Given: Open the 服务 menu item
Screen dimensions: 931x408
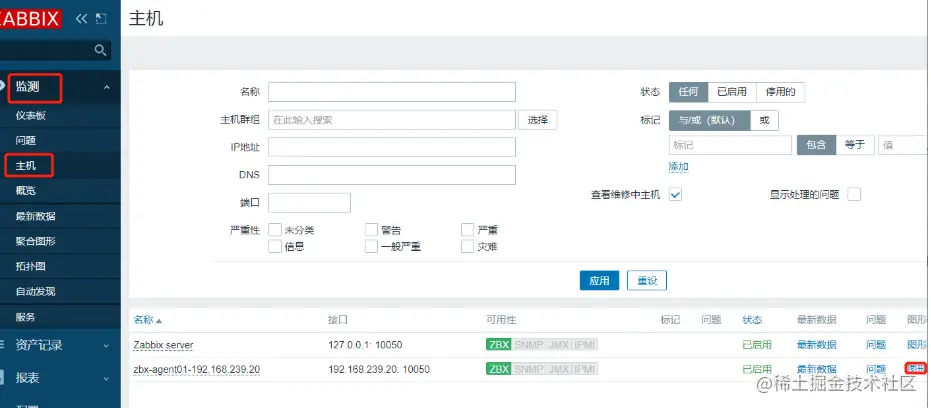Looking at the screenshot, I should coord(26,317).
